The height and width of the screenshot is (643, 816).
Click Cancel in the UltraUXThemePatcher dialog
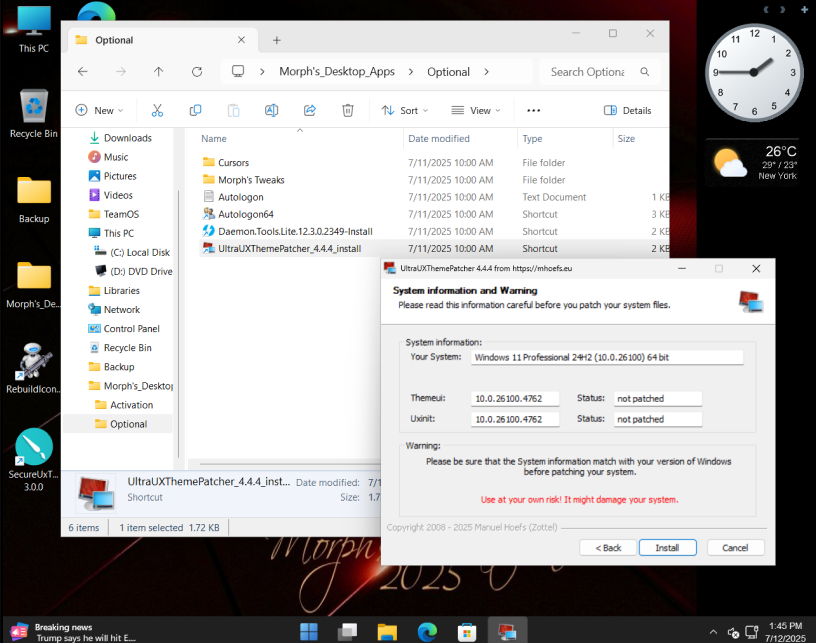[x=735, y=548]
